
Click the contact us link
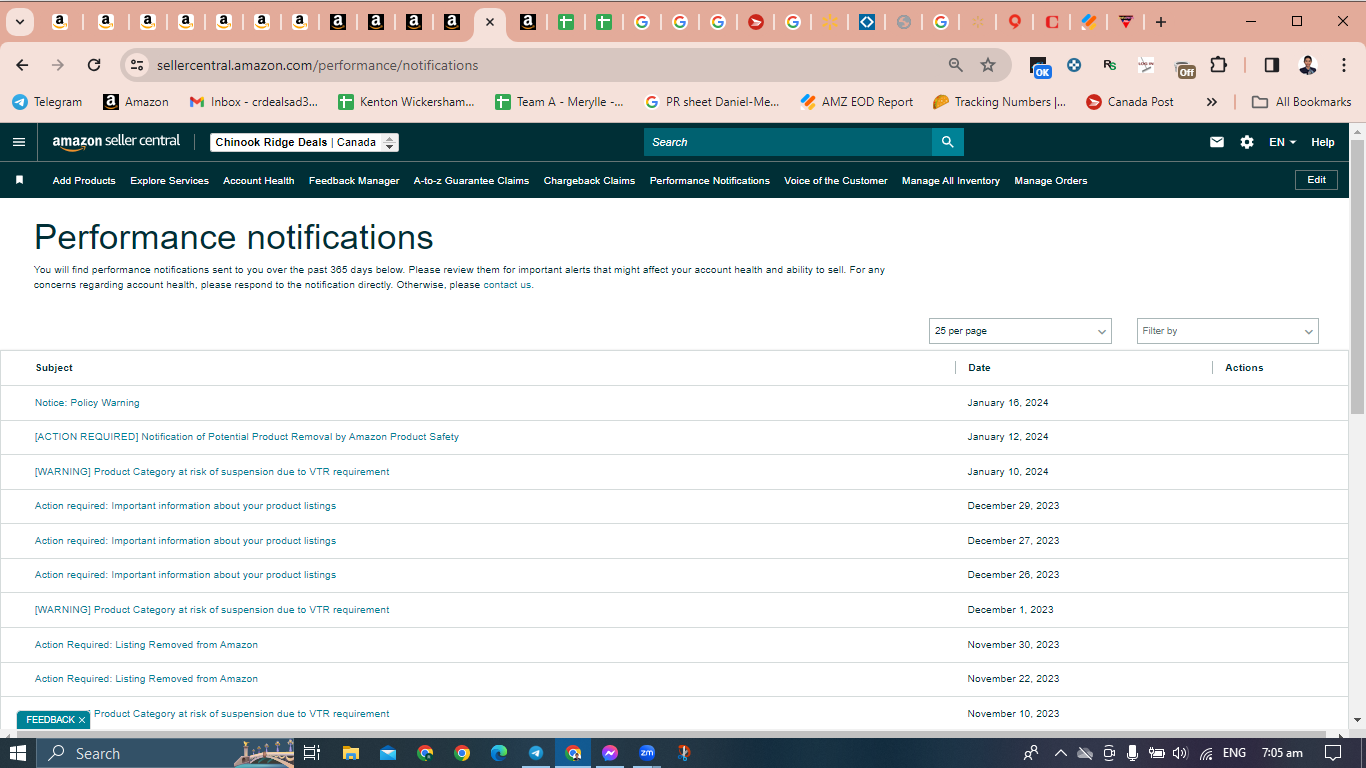pyautogui.click(x=507, y=285)
